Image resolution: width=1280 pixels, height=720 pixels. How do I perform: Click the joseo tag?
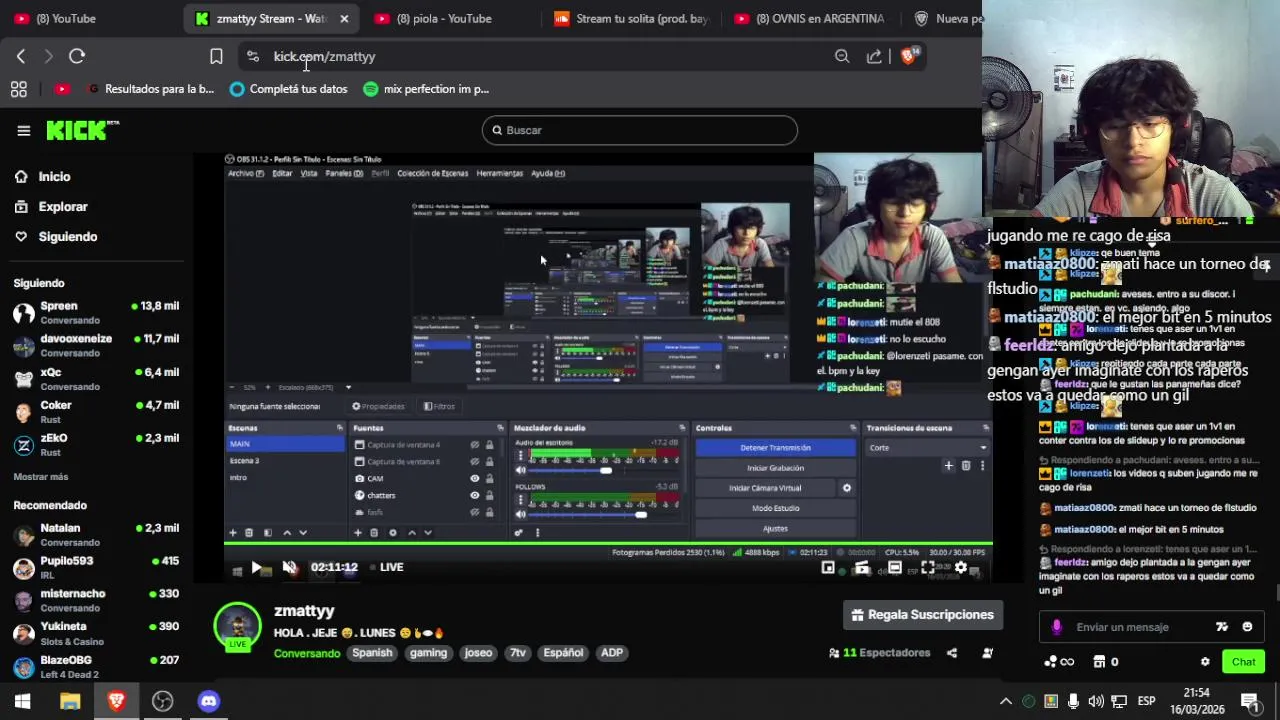[x=478, y=653]
